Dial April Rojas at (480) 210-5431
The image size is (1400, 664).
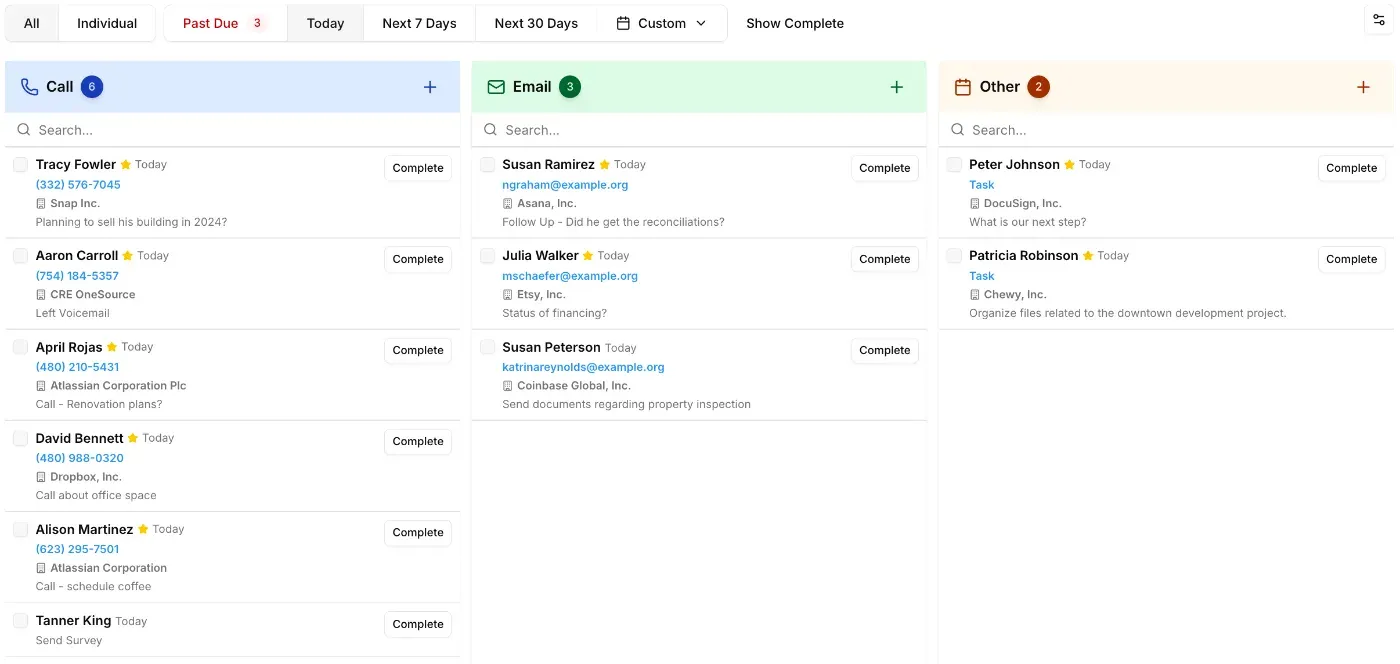77,367
